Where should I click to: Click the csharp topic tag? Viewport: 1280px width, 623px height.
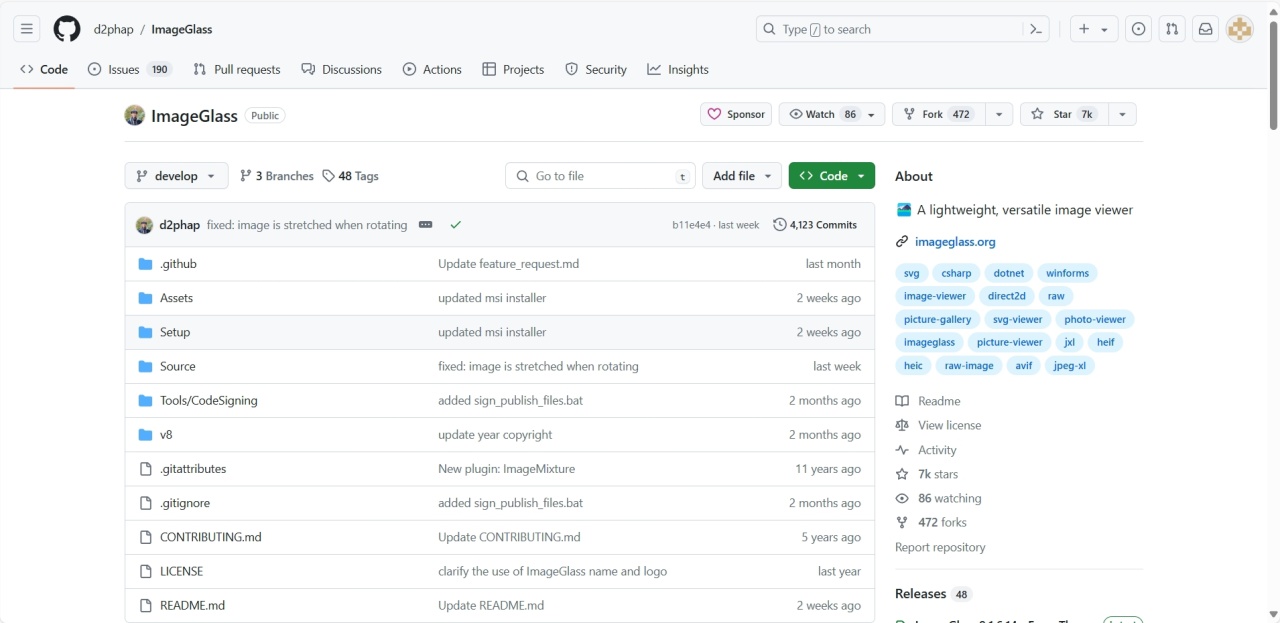[957, 273]
